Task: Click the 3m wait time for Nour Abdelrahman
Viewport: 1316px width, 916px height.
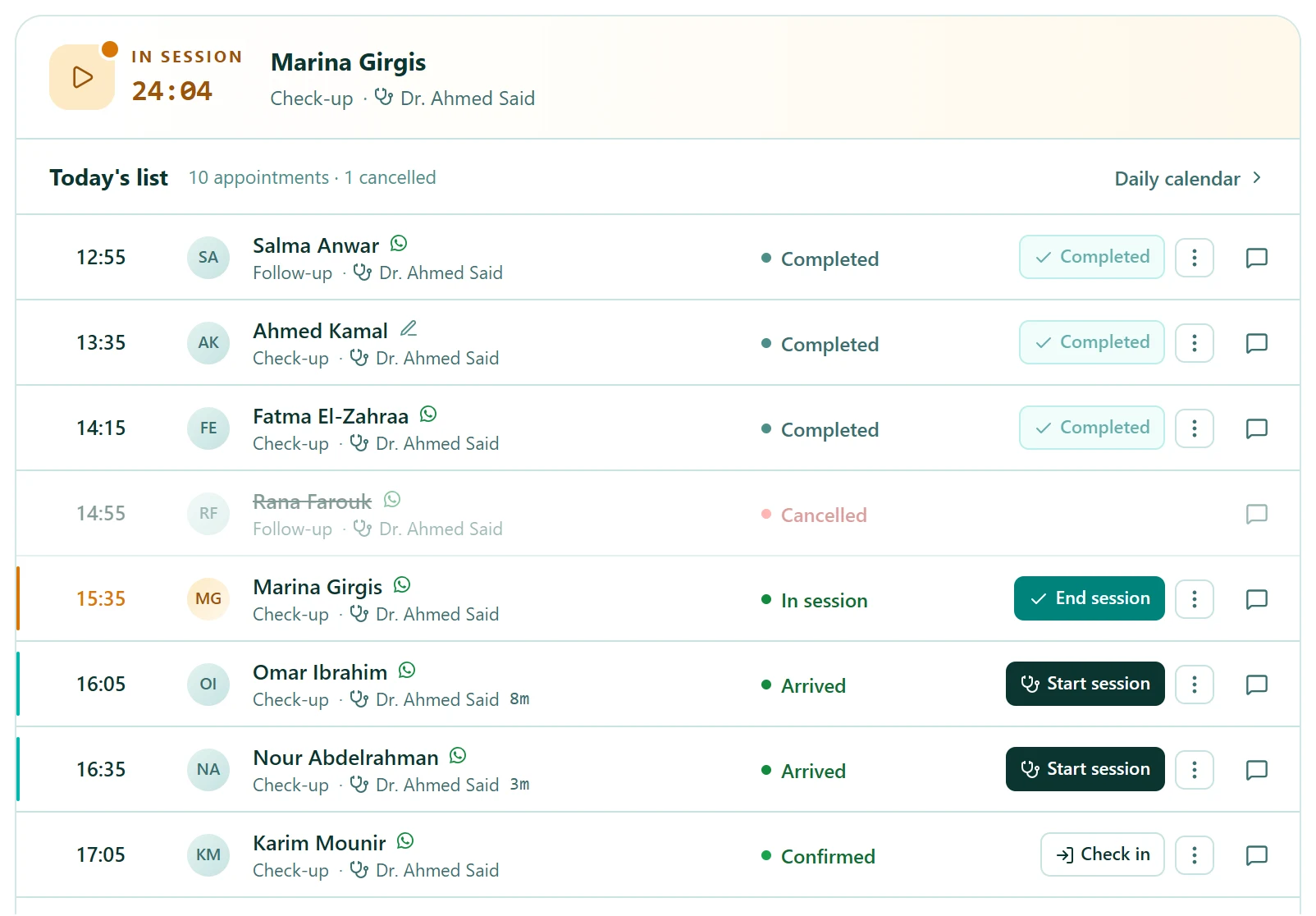Action: (x=519, y=785)
